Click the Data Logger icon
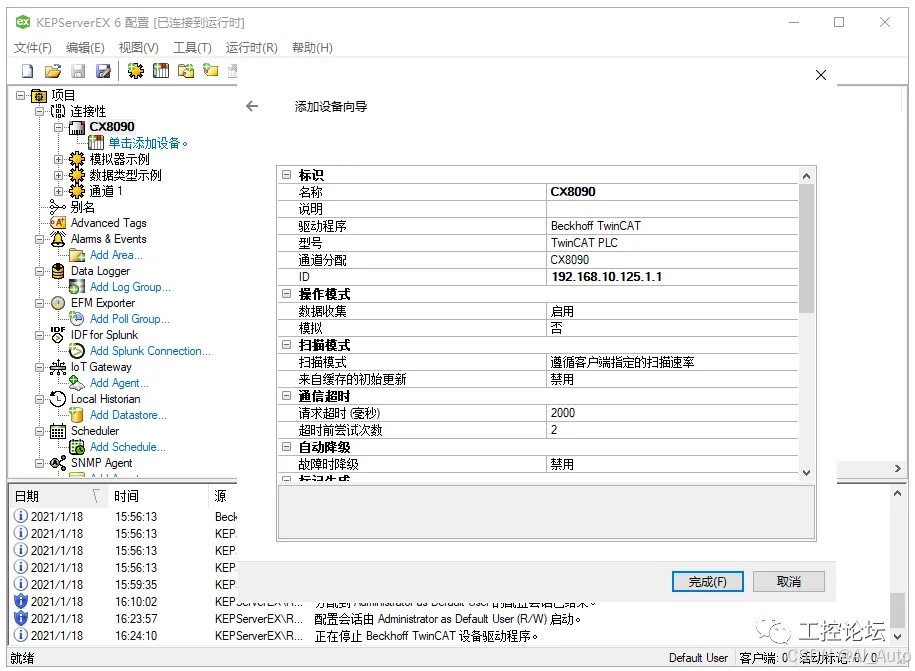The height and width of the screenshot is (671, 915). pyautogui.click(x=58, y=271)
